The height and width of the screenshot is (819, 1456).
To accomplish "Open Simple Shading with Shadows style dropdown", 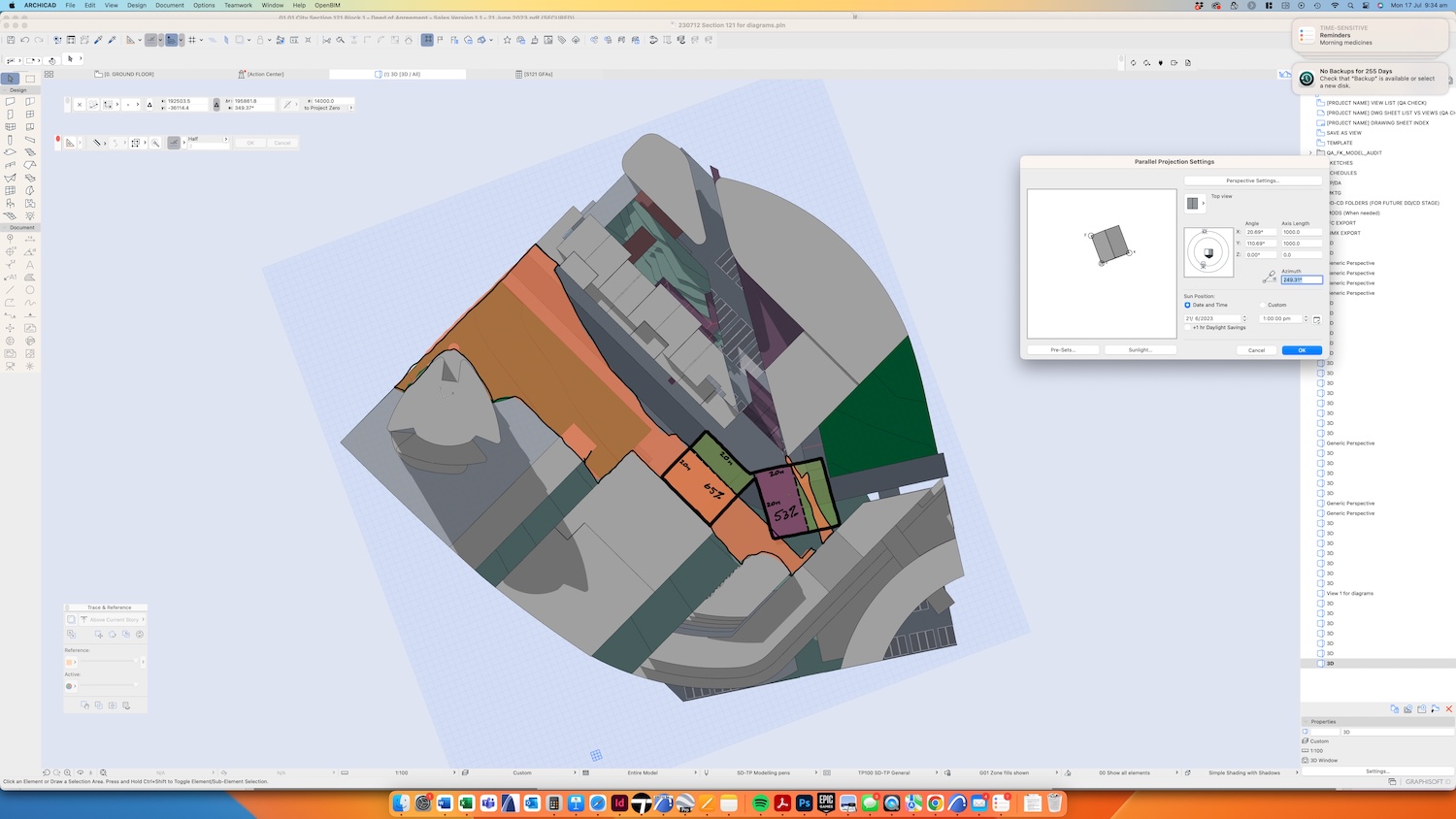I will coord(1244,773).
